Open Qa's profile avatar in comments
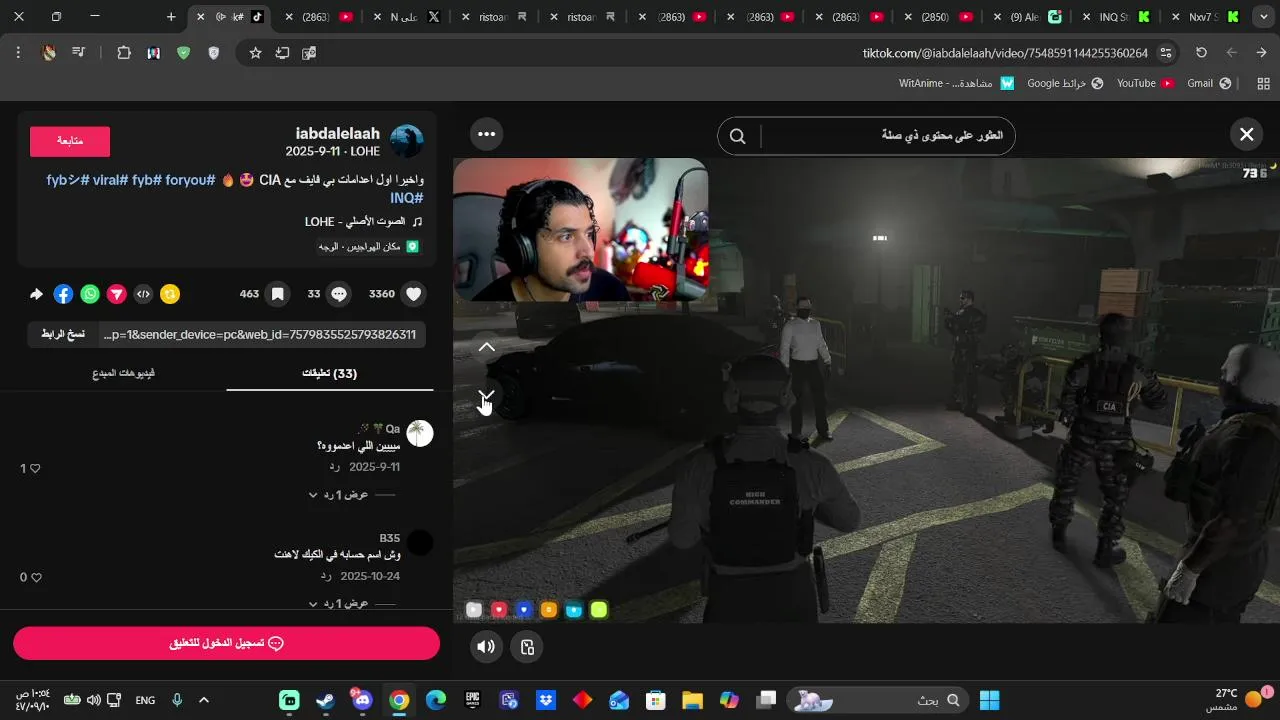 tap(420, 433)
